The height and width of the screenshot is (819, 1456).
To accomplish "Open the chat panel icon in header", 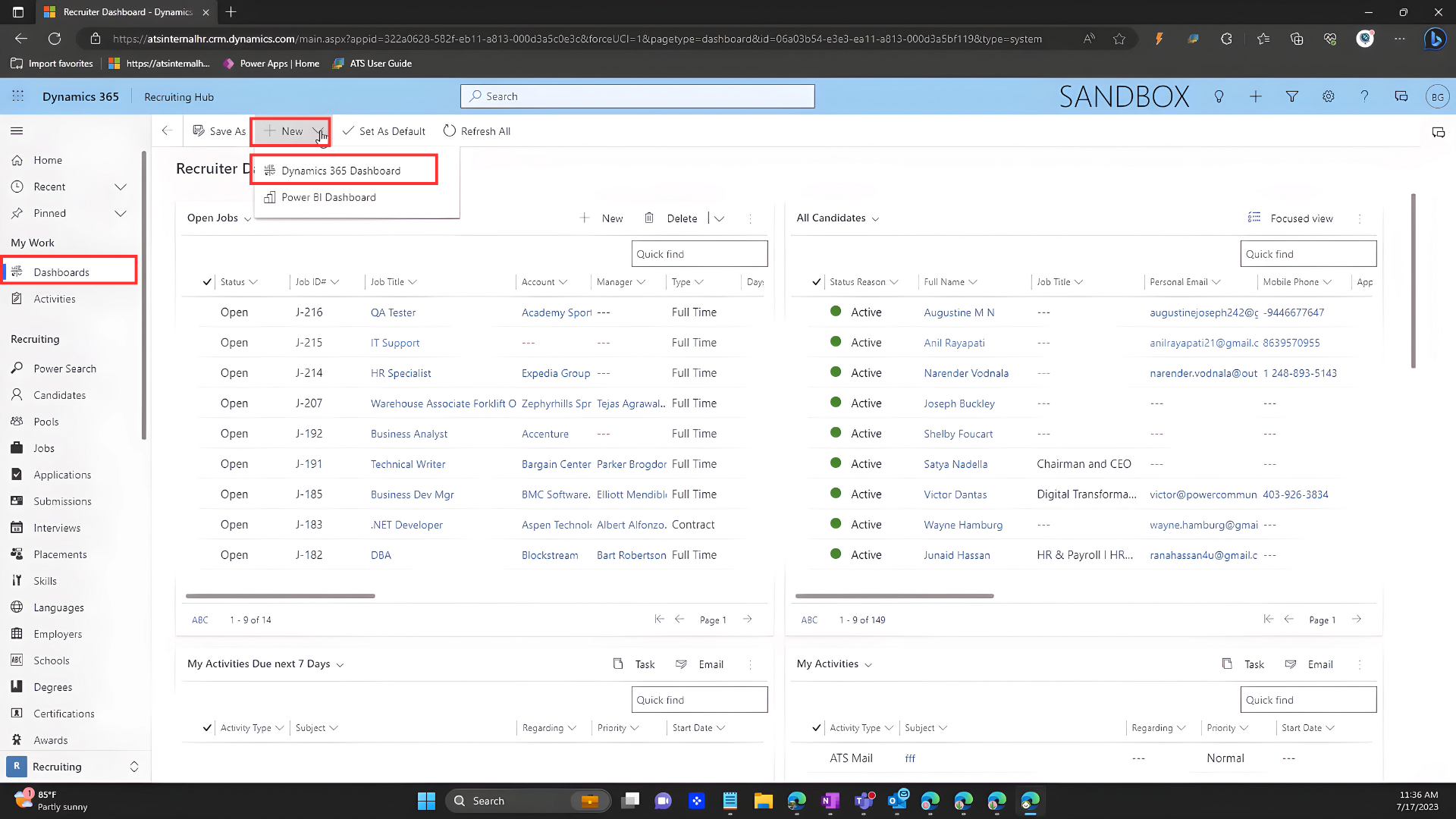I will (x=1401, y=96).
